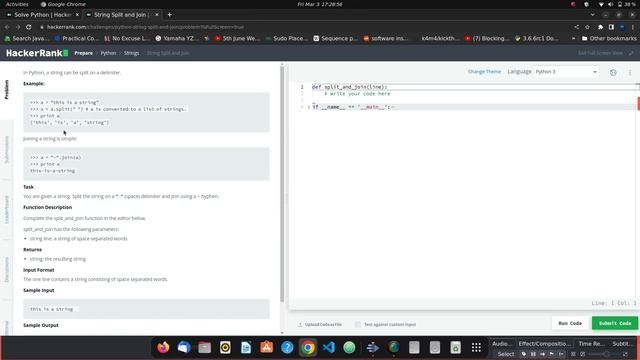640x360 pixels.
Task: Open the Yamaha YZ... bookmark
Action: [176, 38]
